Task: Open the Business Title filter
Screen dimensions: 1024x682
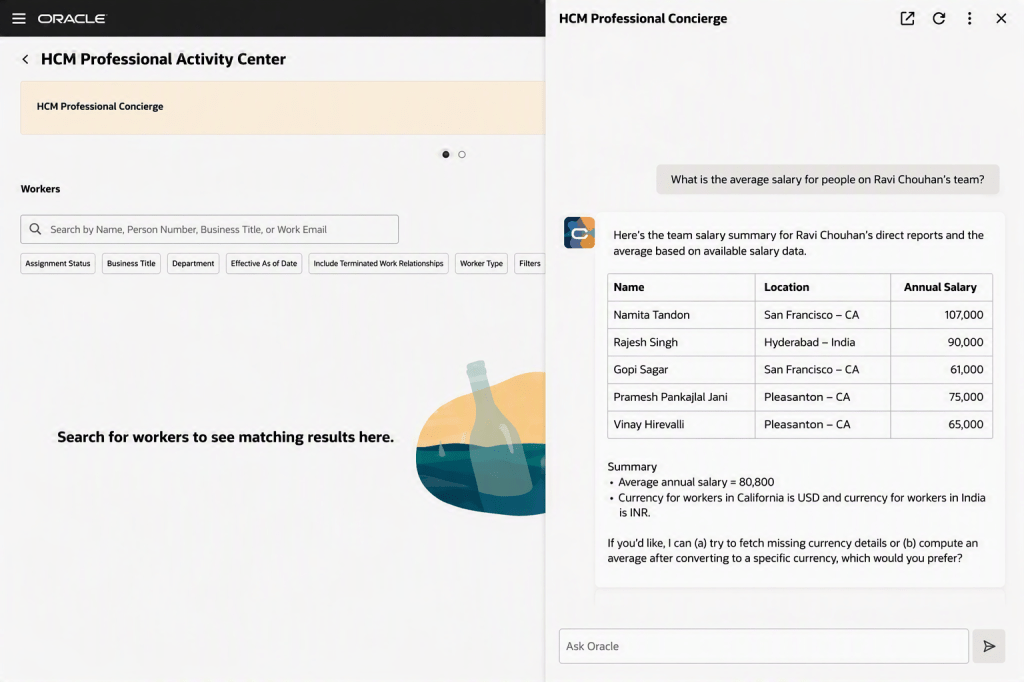Action: [131, 263]
